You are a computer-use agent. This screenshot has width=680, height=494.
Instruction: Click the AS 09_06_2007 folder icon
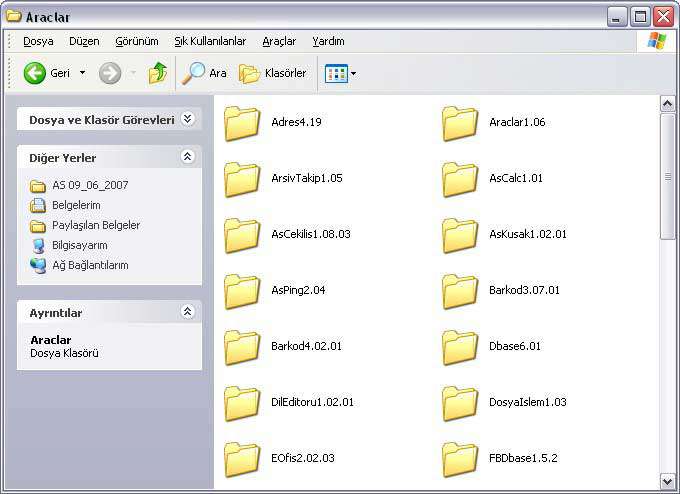point(38,186)
